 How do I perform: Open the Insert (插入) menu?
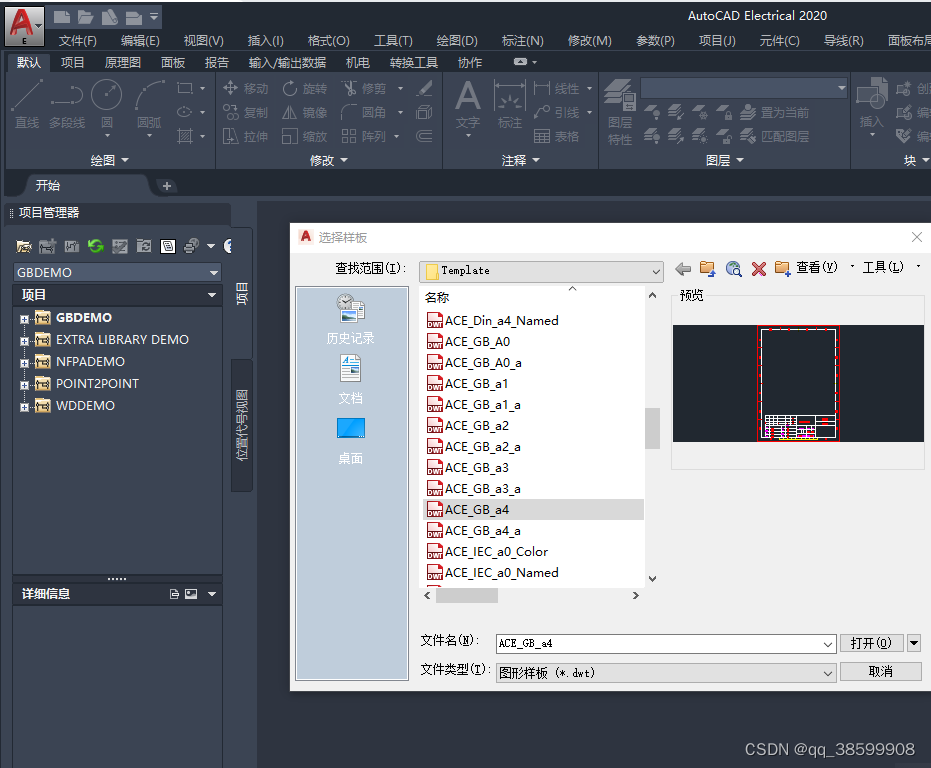click(265, 40)
